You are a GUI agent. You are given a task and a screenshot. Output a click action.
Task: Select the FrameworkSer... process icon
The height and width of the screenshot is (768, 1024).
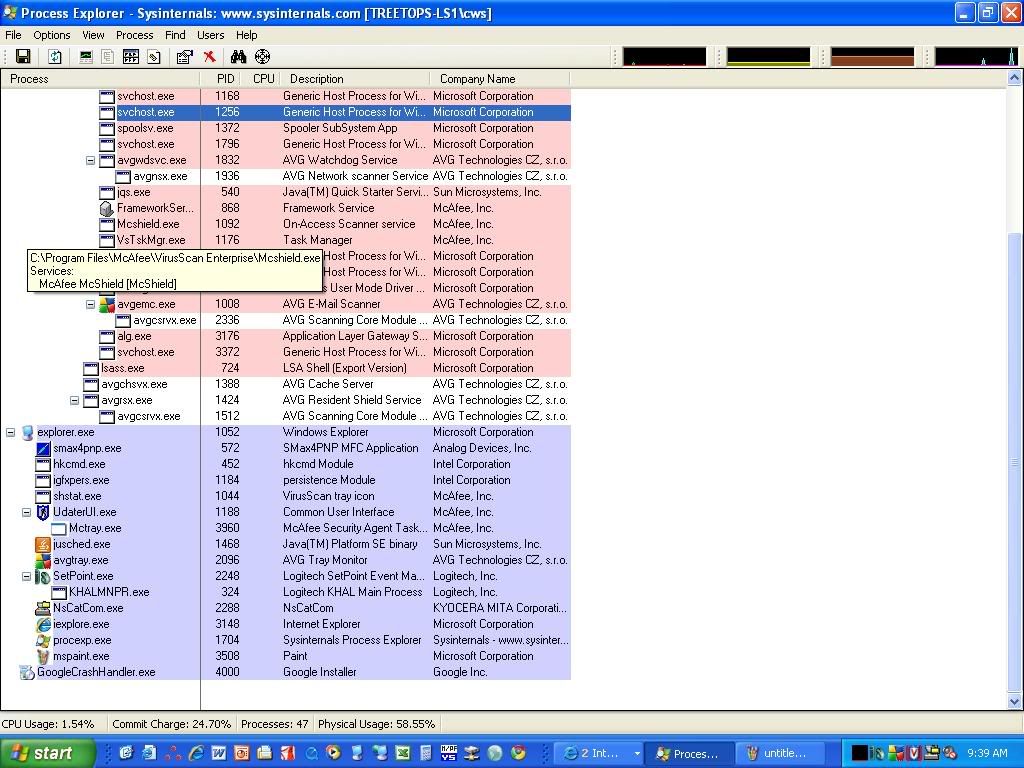pos(106,208)
